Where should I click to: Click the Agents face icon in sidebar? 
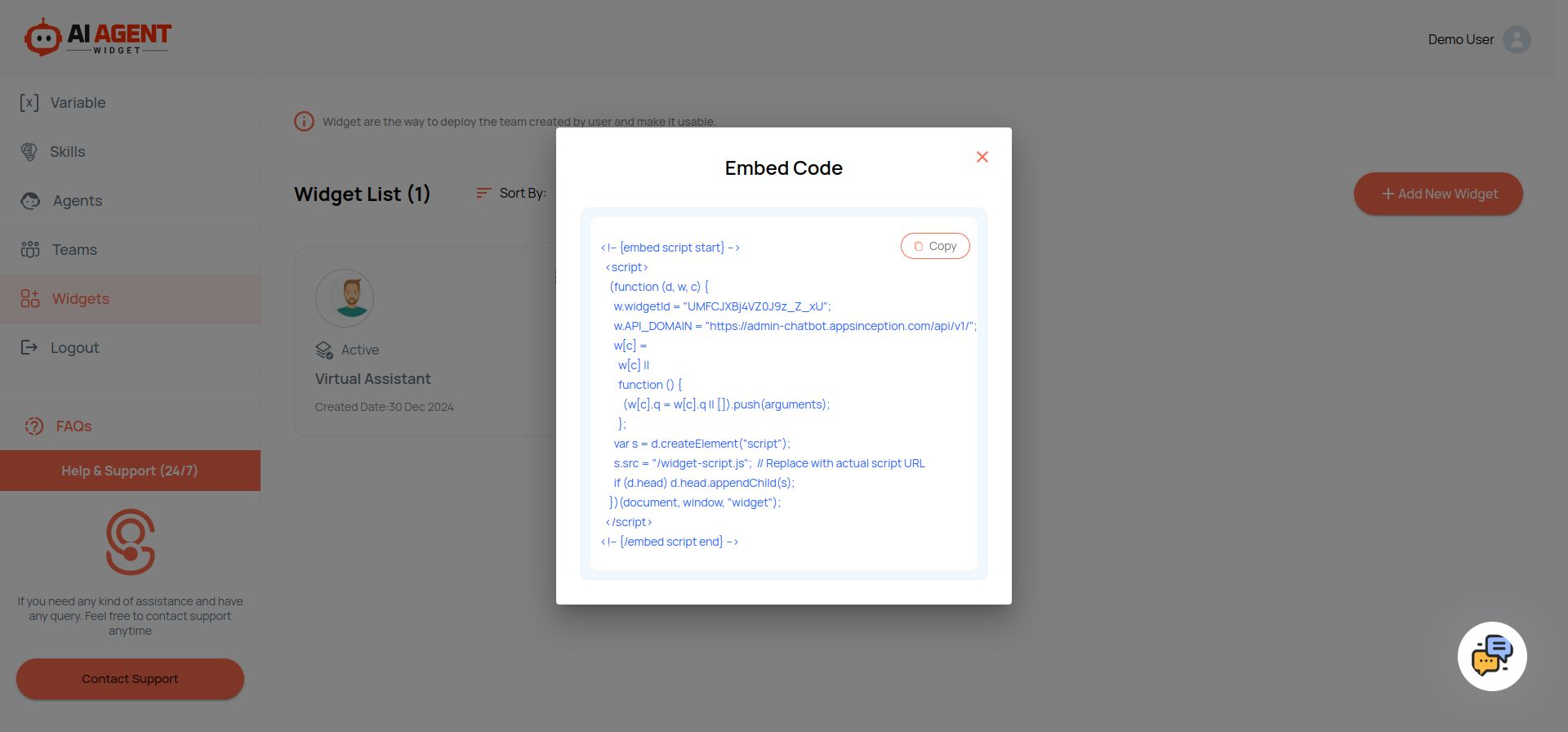[x=30, y=201]
